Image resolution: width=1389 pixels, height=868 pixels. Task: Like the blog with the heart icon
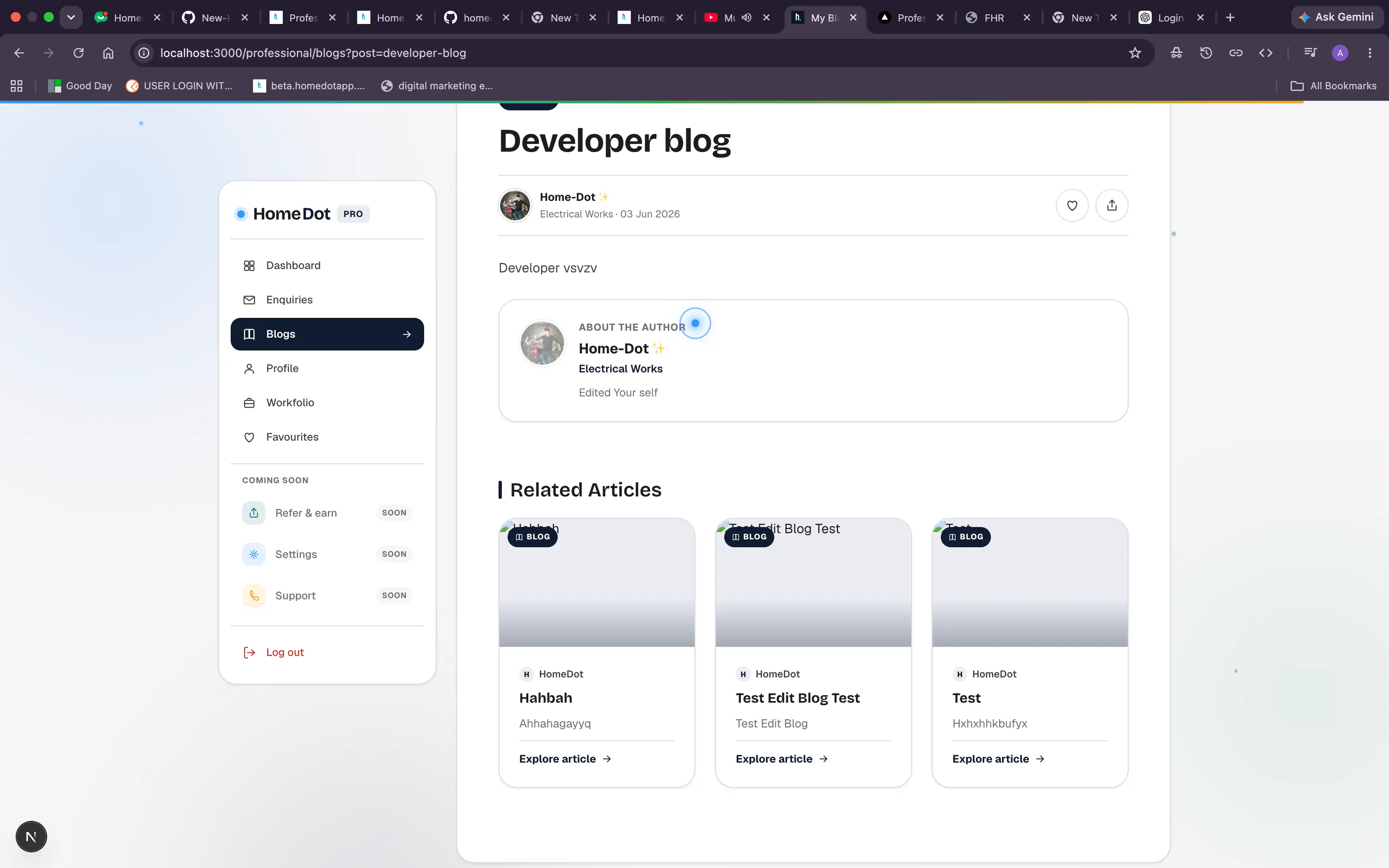tap(1072, 205)
